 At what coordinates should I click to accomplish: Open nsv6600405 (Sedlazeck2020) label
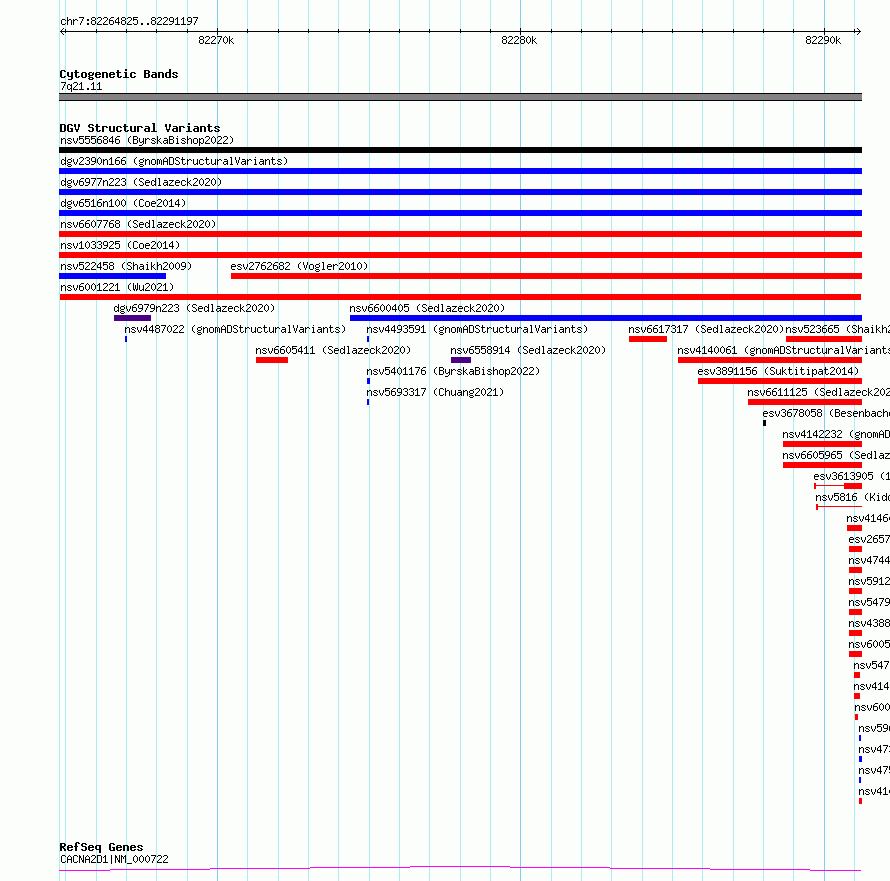click(x=427, y=308)
